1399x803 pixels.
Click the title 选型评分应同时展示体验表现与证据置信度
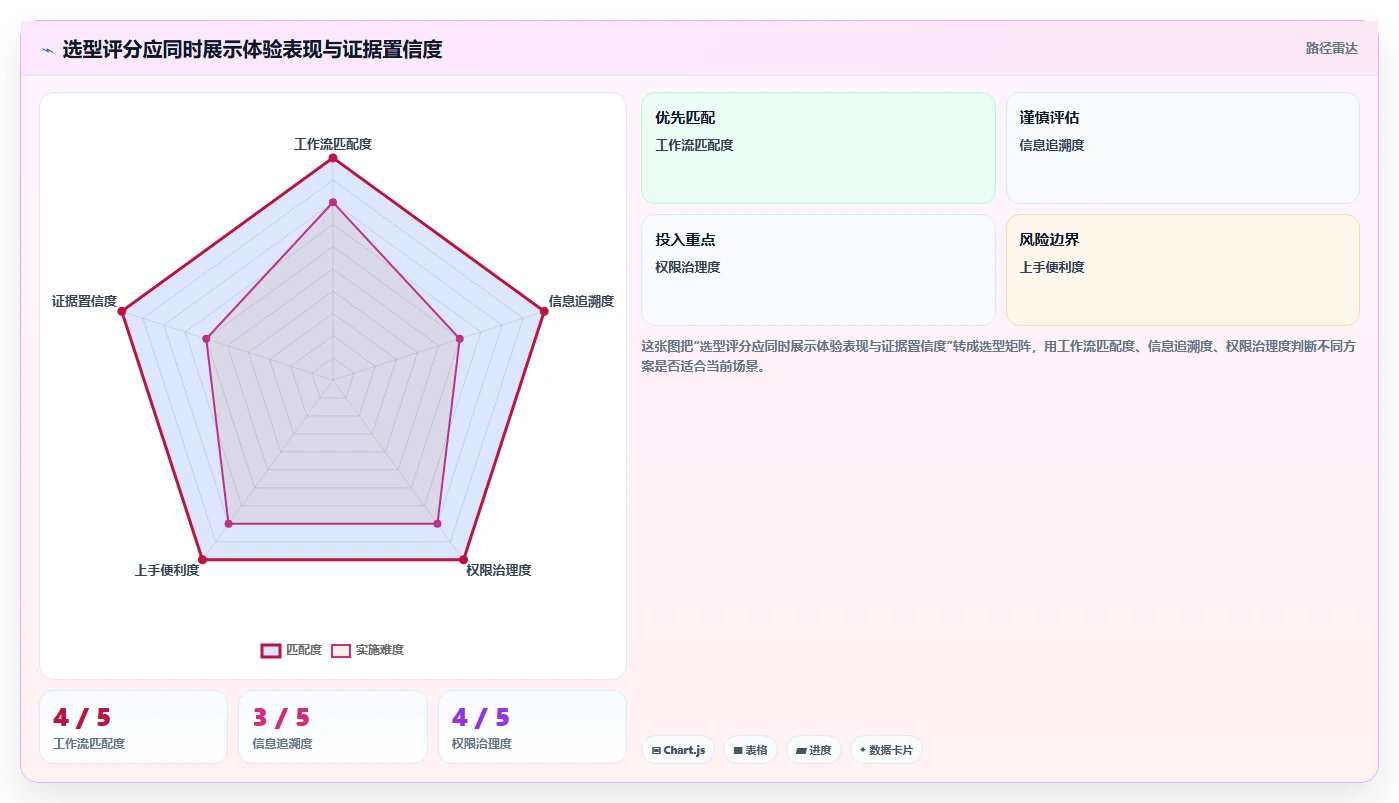click(252, 49)
